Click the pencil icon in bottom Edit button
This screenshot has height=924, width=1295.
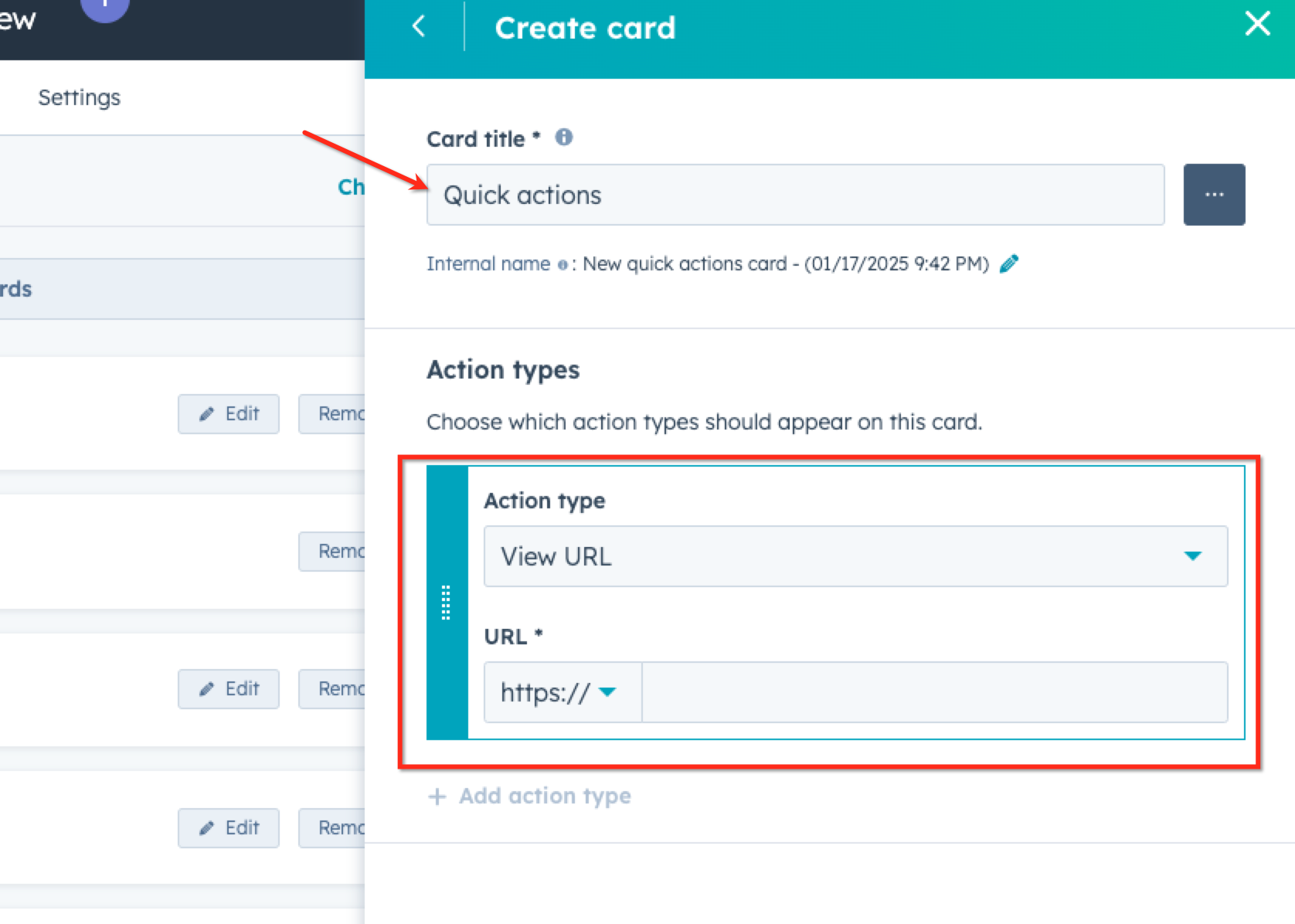(206, 828)
